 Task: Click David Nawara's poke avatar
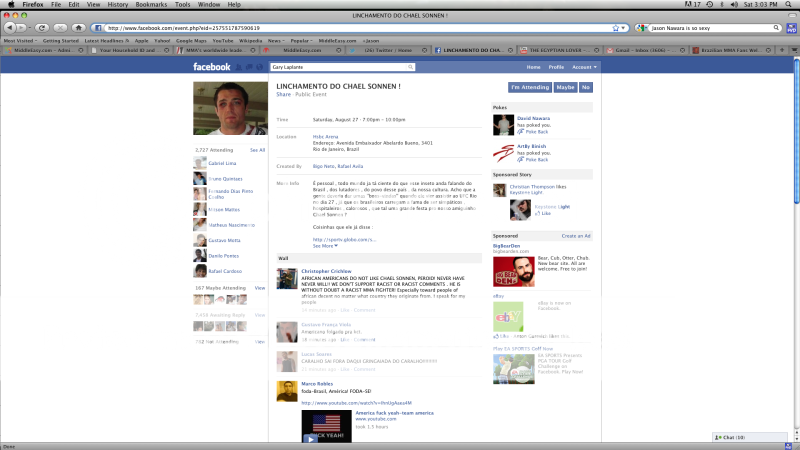point(503,124)
